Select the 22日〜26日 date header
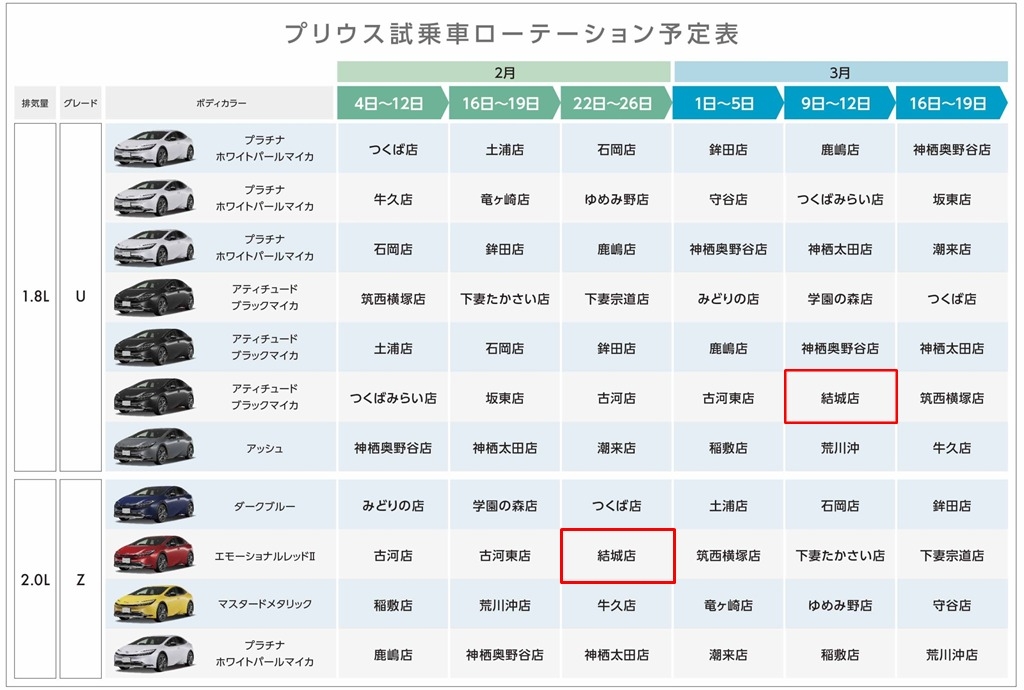The width and height of the screenshot is (1024, 690). (x=616, y=103)
